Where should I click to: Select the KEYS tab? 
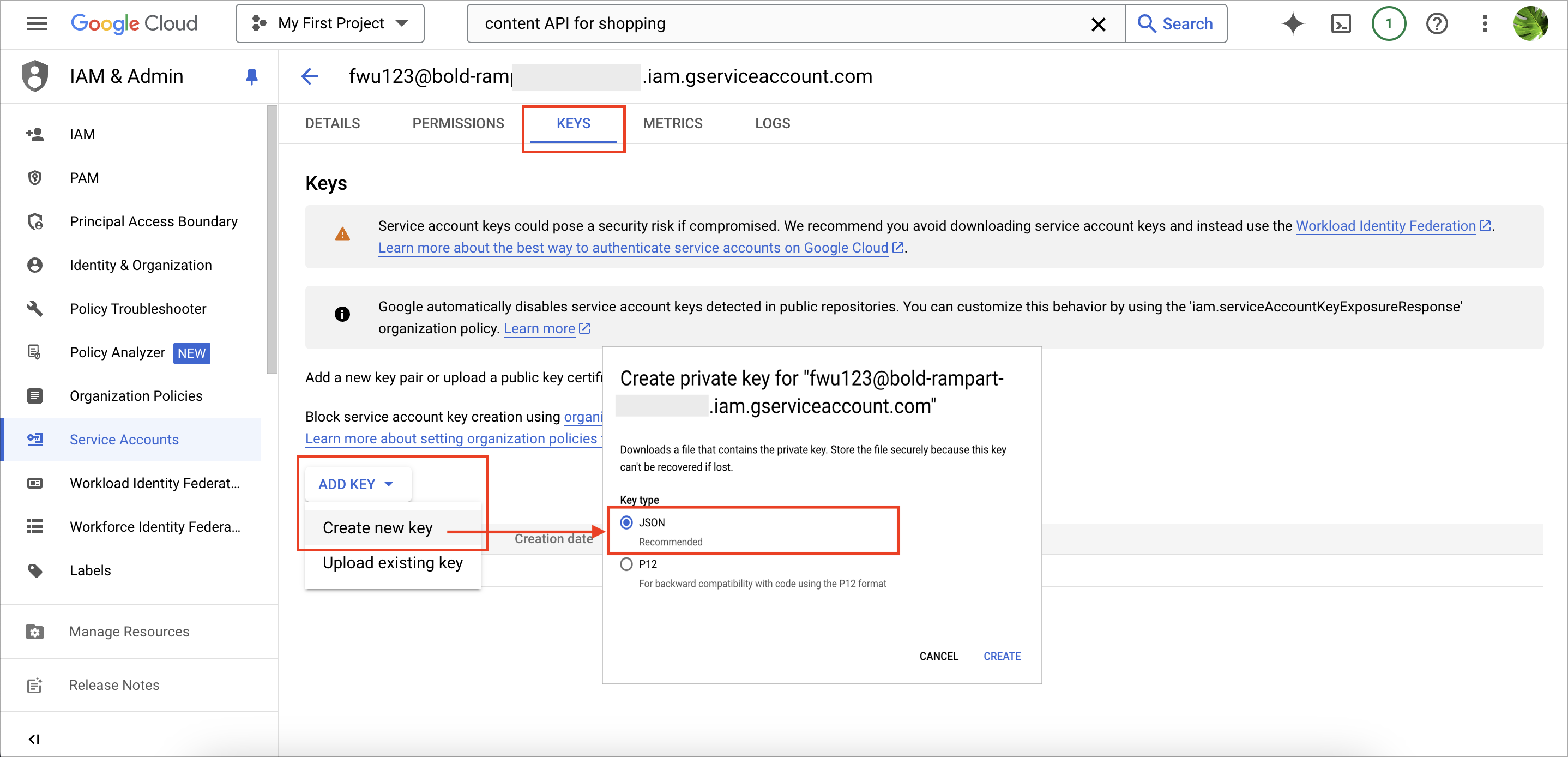(x=574, y=124)
